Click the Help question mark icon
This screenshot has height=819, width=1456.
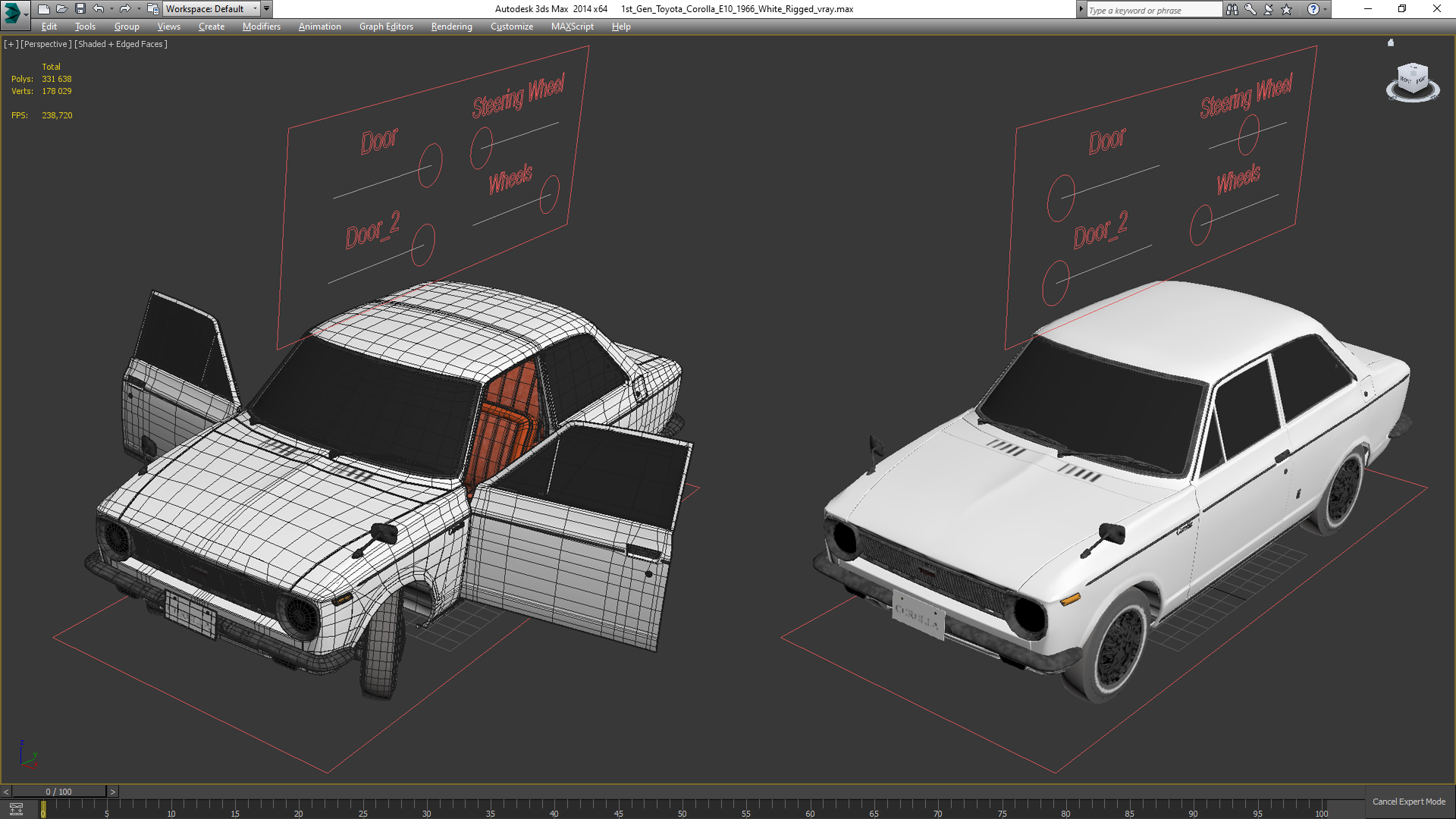click(x=1313, y=9)
